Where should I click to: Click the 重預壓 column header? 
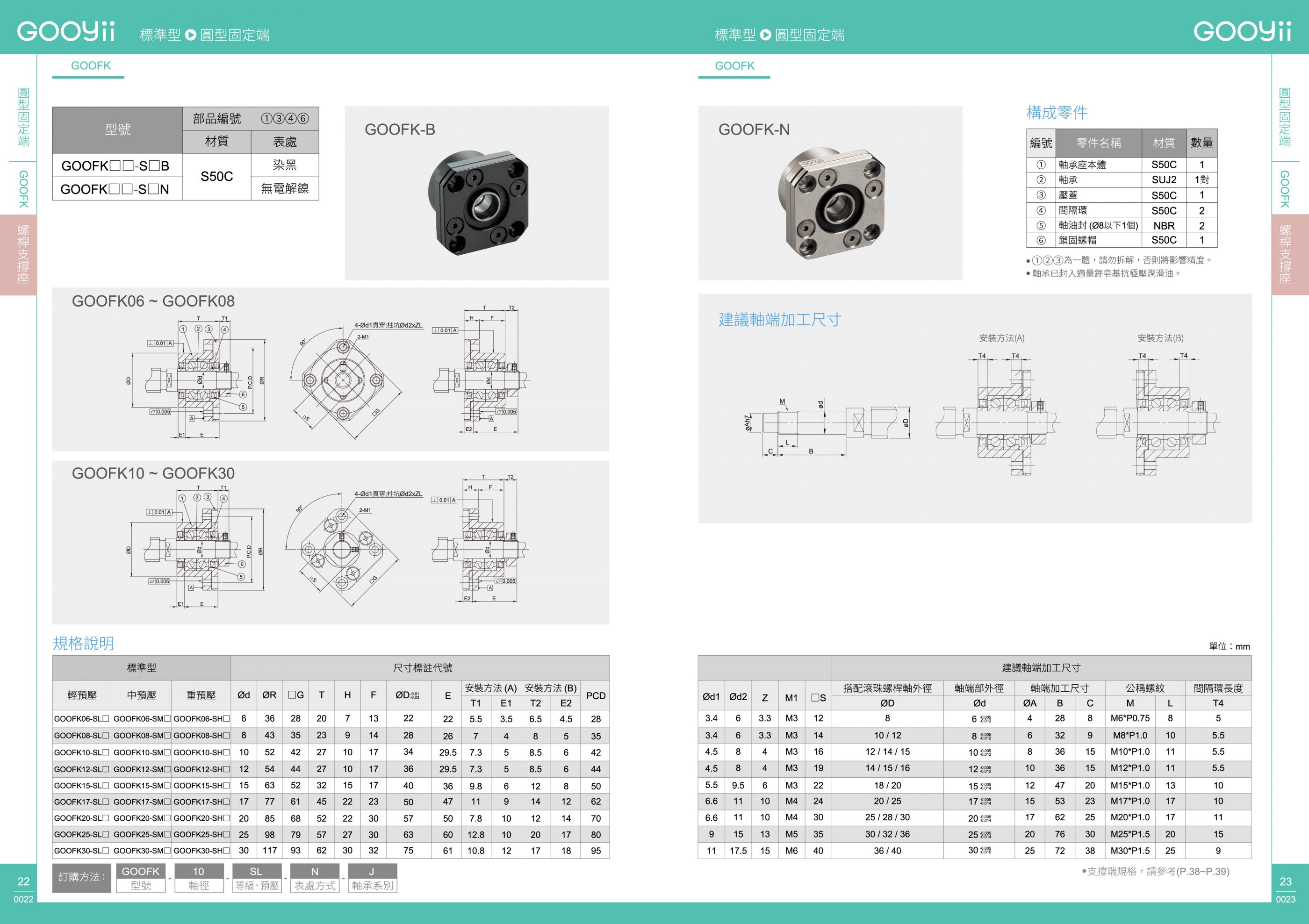(x=201, y=695)
